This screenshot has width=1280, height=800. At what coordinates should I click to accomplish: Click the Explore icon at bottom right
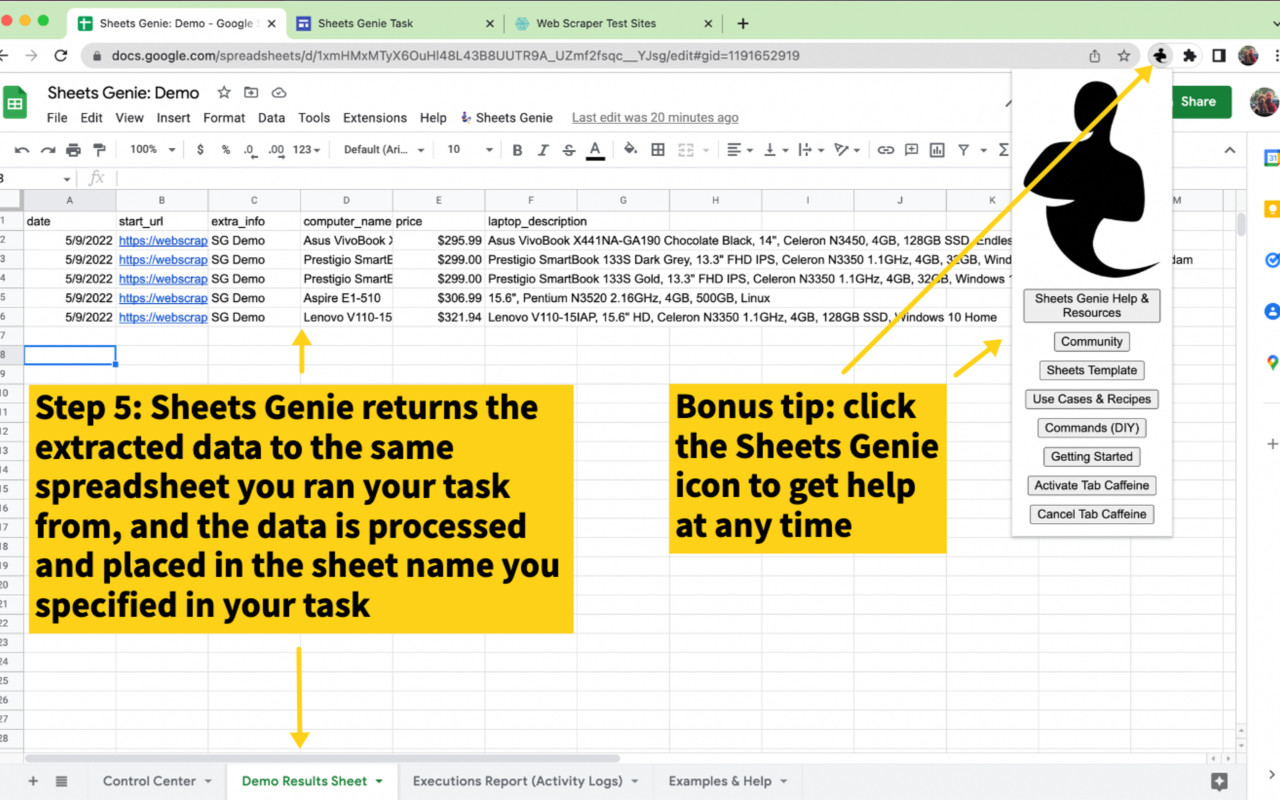tap(1218, 781)
